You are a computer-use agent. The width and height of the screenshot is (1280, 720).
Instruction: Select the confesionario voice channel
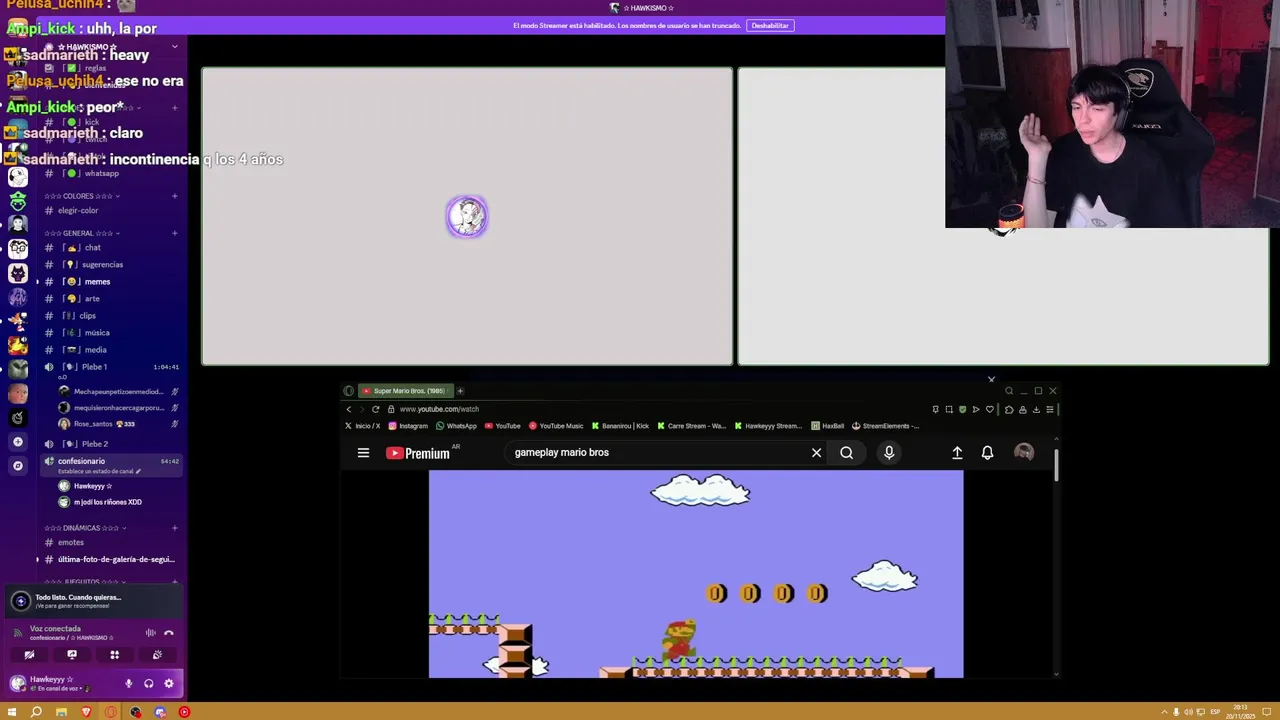pos(81,461)
